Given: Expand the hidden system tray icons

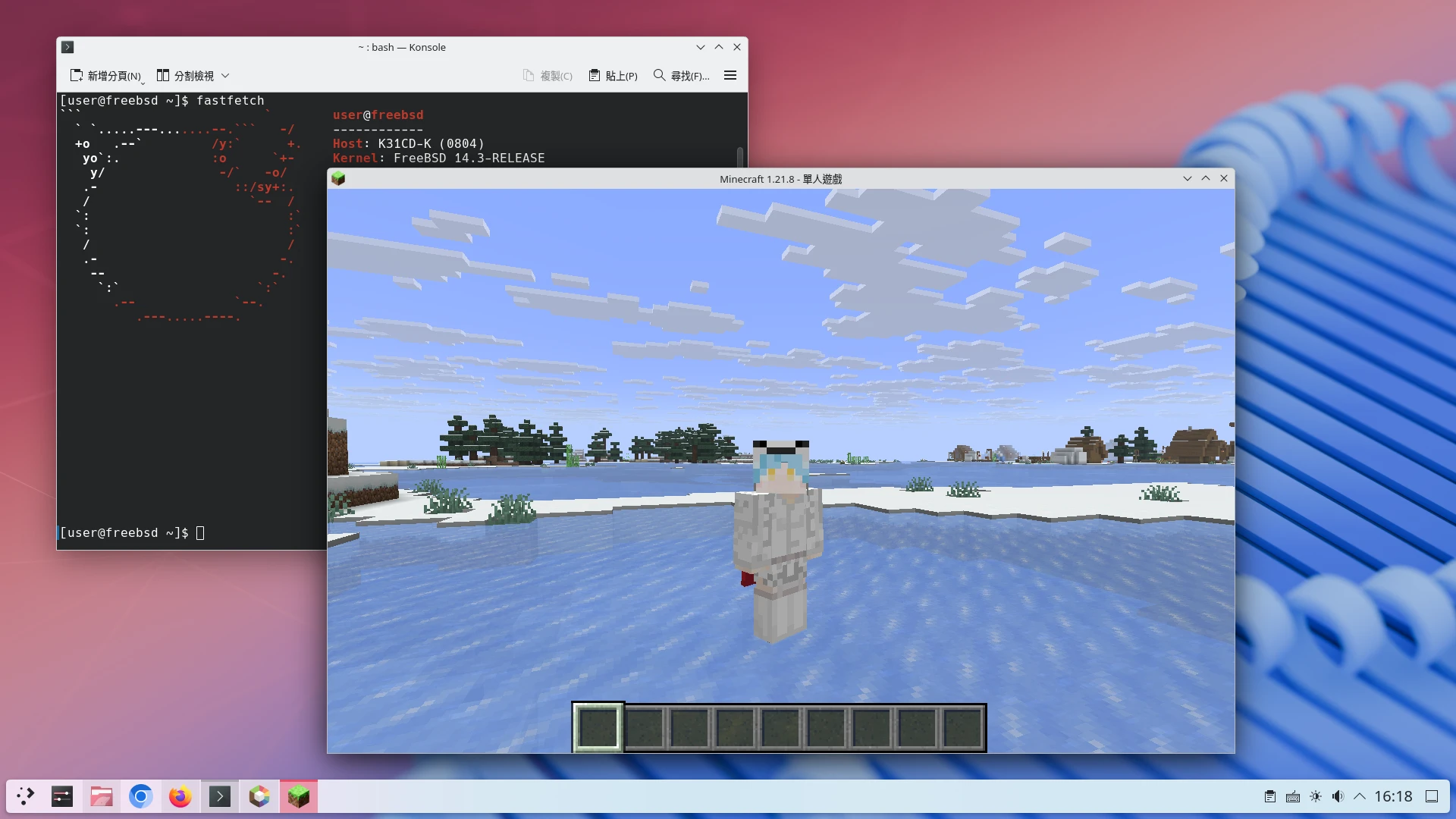Looking at the screenshot, I should (x=1360, y=796).
